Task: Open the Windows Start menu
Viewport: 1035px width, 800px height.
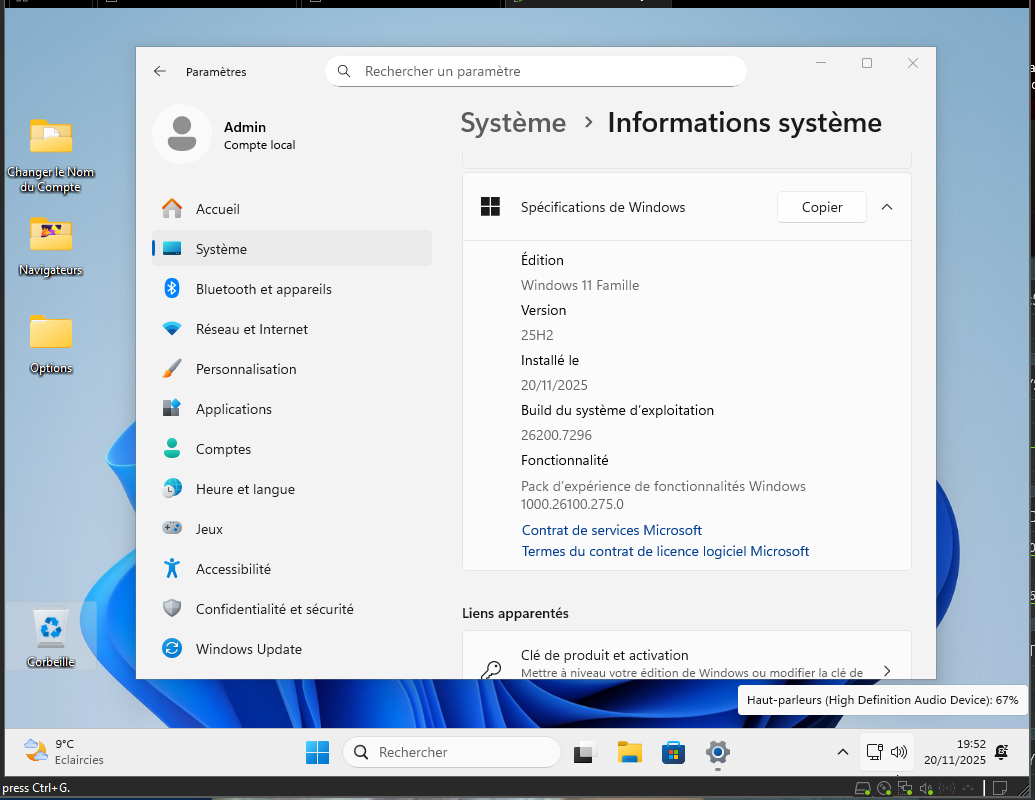Action: tap(317, 752)
